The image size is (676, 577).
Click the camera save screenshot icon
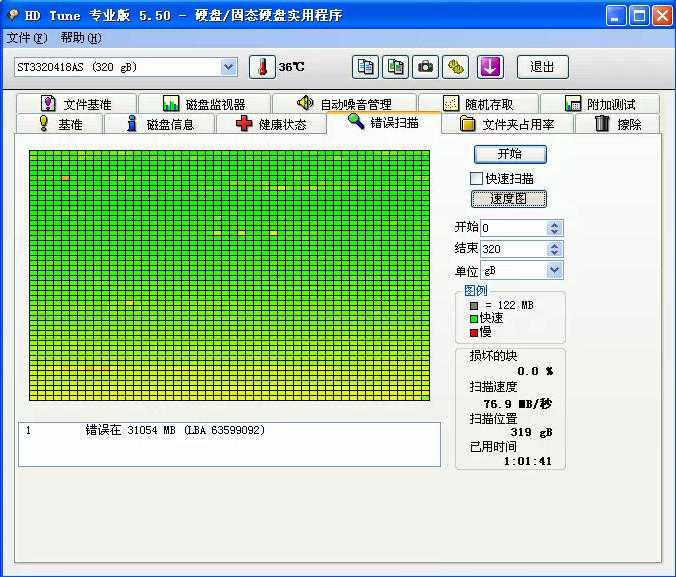pyautogui.click(x=426, y=67)
